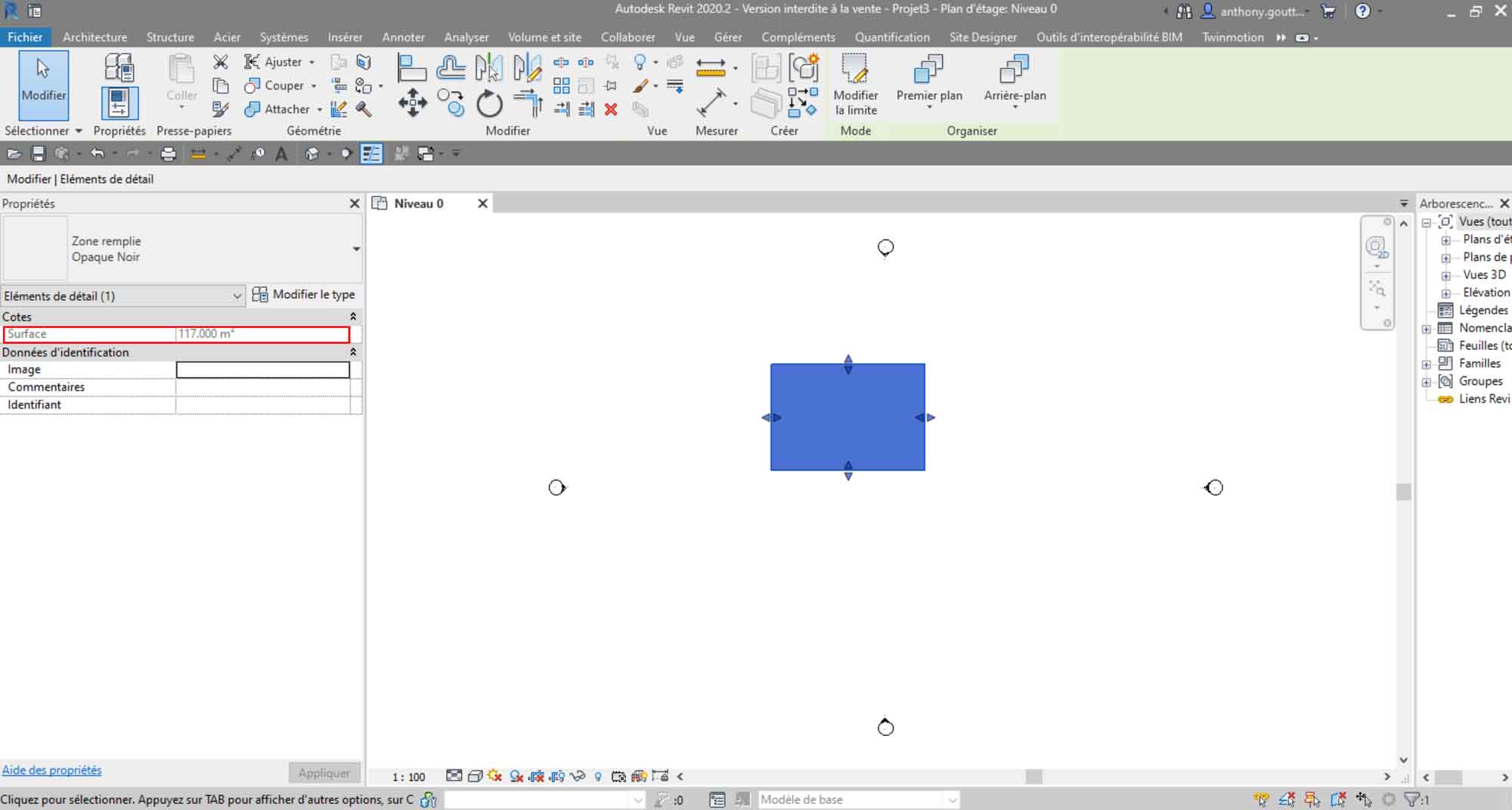Click Modifier la limite button

[855, 85]
